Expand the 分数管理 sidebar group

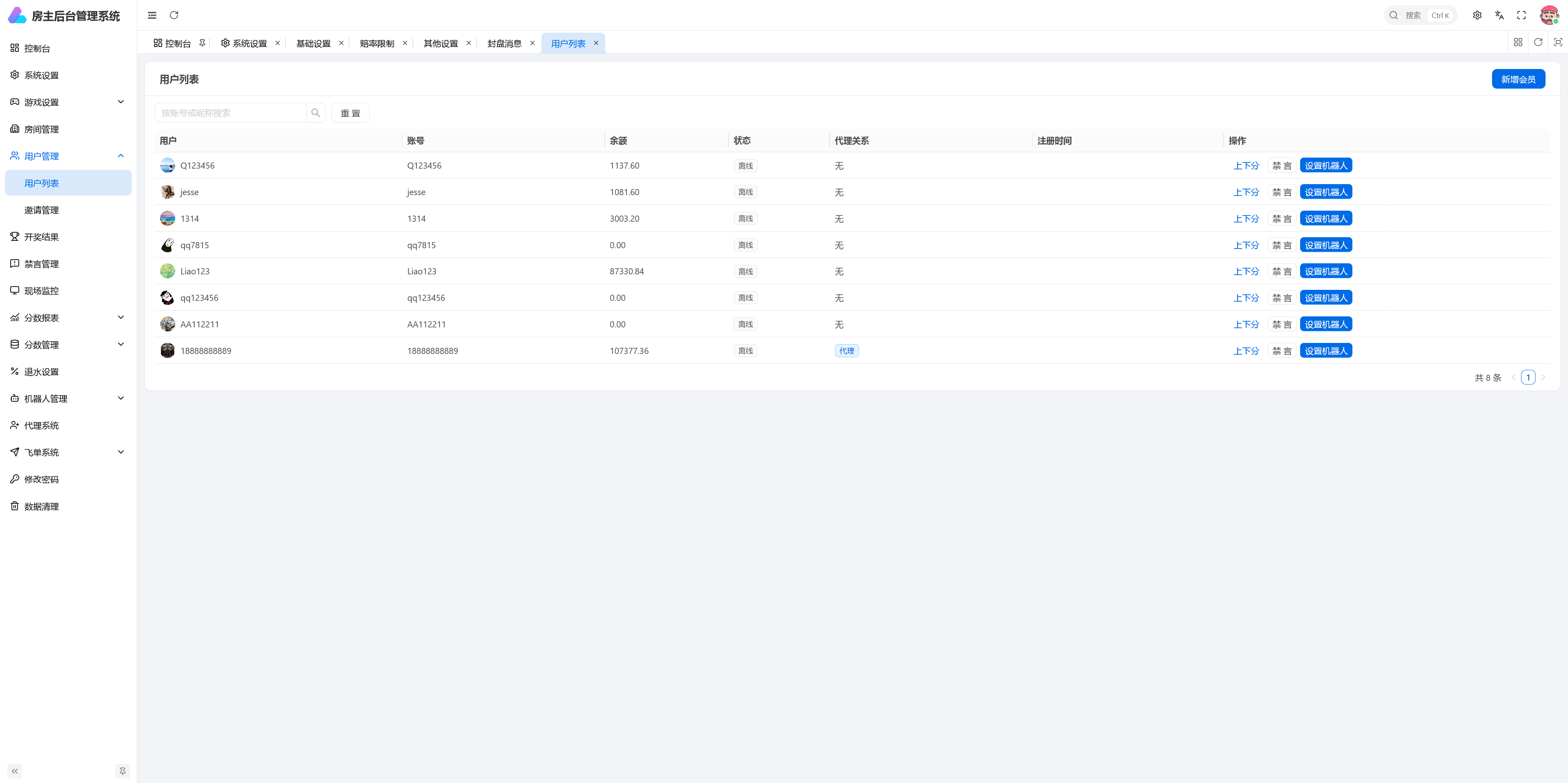pos(68,345)
